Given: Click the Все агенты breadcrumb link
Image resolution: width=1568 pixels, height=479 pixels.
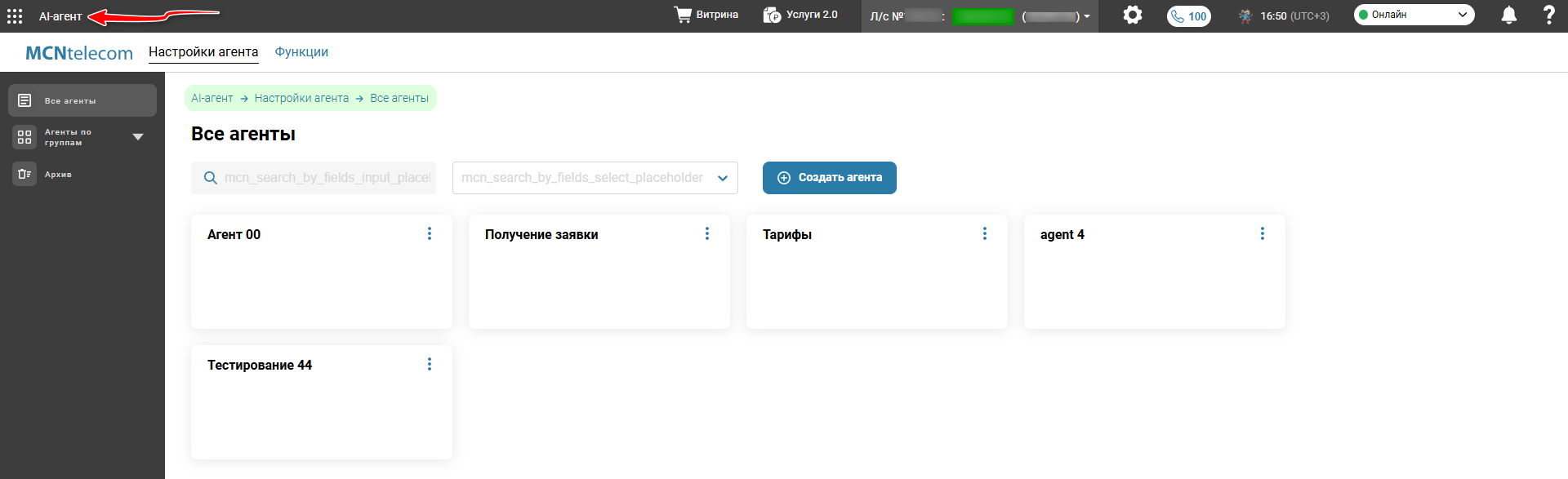Looking at the screenshot, I should coord(399,98).
